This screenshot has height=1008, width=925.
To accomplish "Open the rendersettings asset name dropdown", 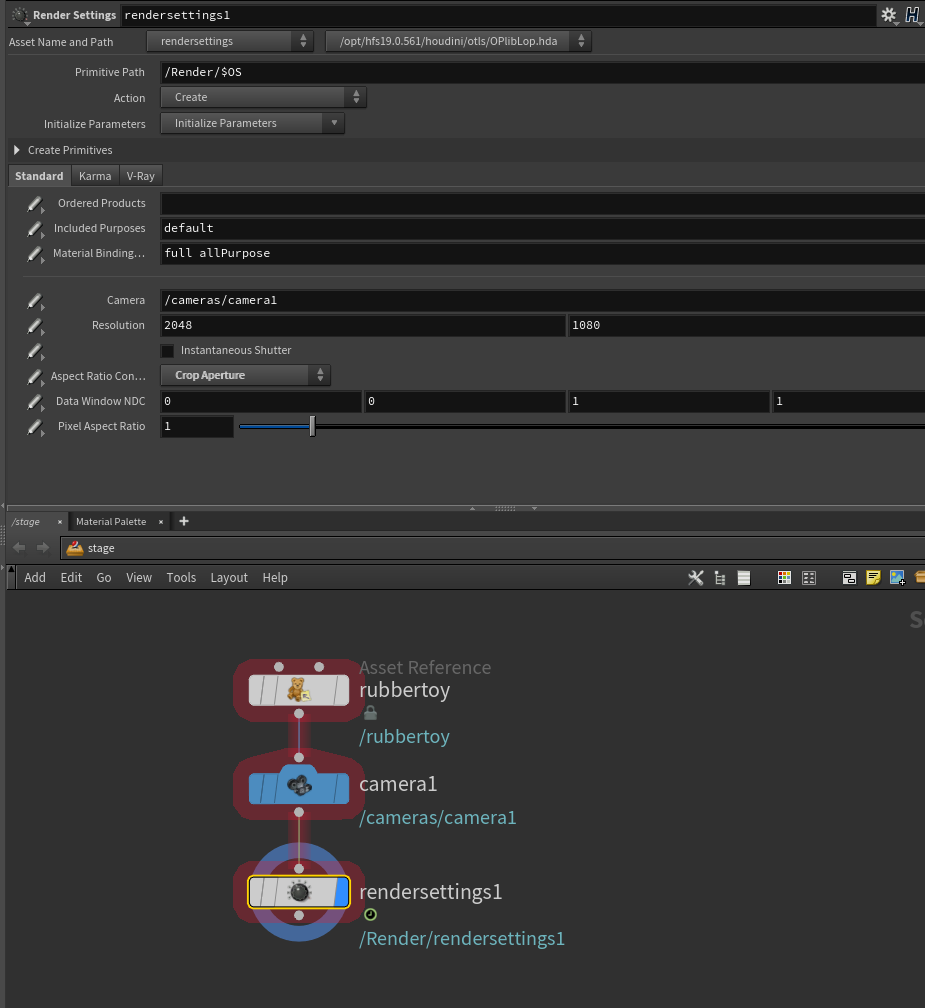I will tap(230, 41).
